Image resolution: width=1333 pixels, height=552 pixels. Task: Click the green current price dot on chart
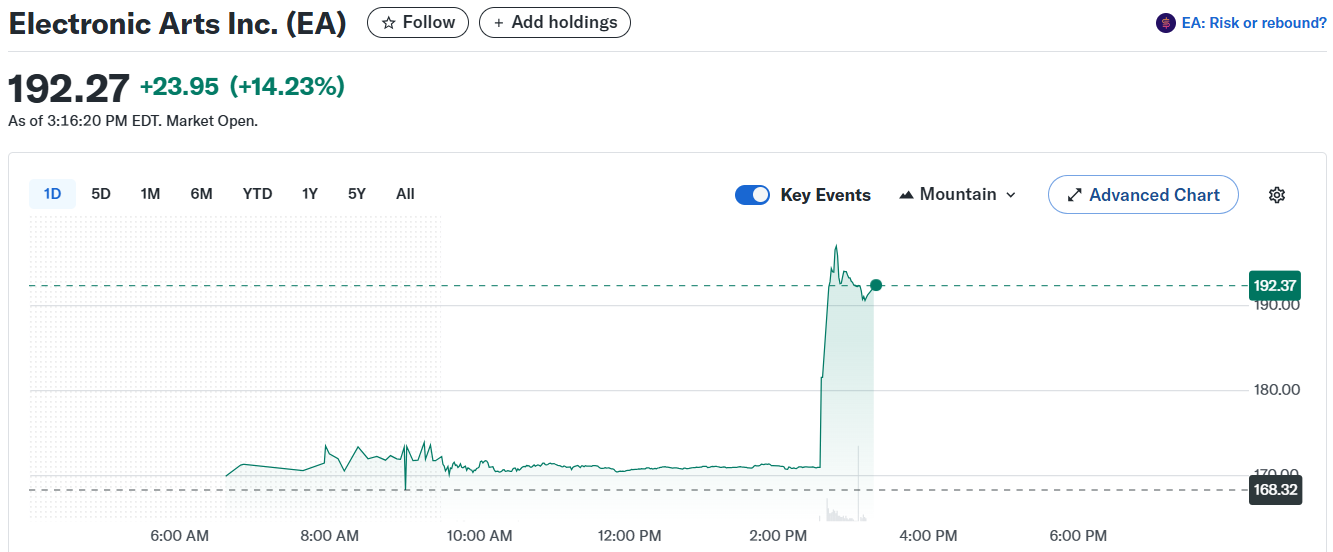click(876, 285)
